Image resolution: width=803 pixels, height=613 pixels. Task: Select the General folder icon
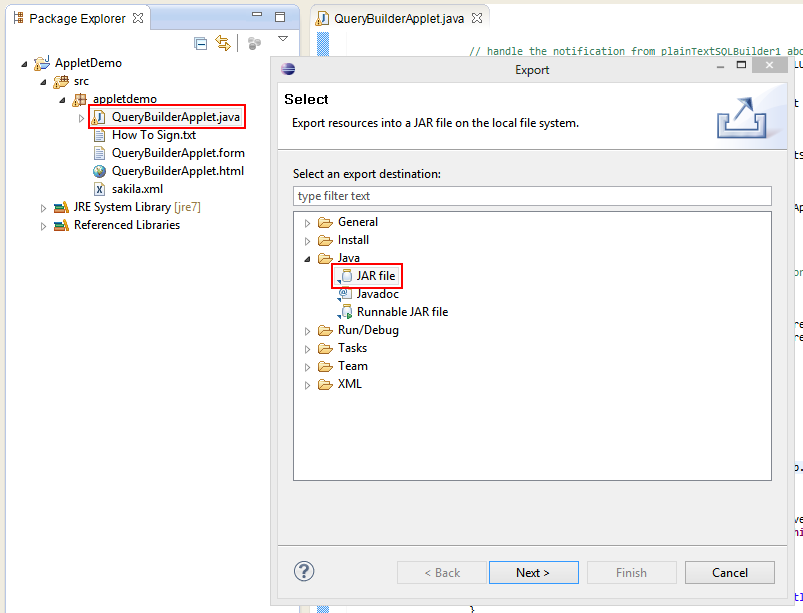pos(325,222)
